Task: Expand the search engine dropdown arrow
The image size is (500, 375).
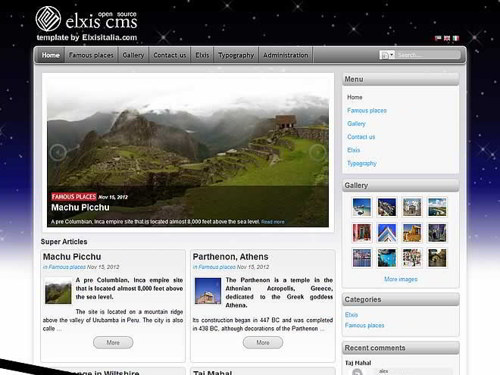Action: click(392, 55)
